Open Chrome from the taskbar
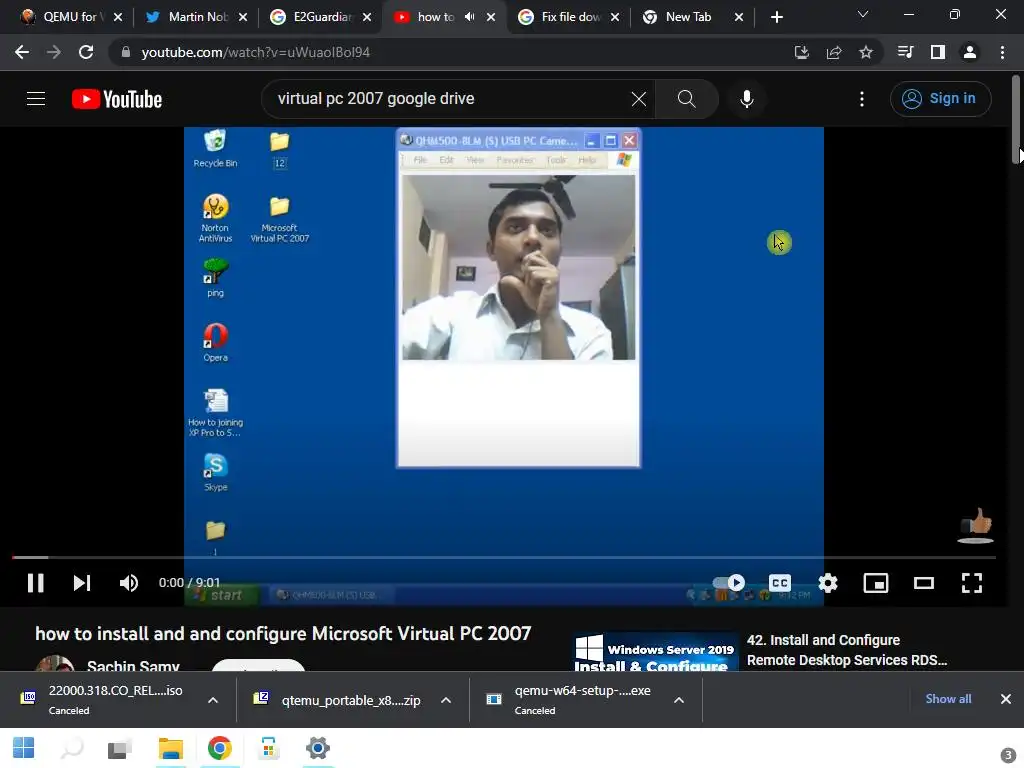1024x768 pixels. tap(219, 748)
